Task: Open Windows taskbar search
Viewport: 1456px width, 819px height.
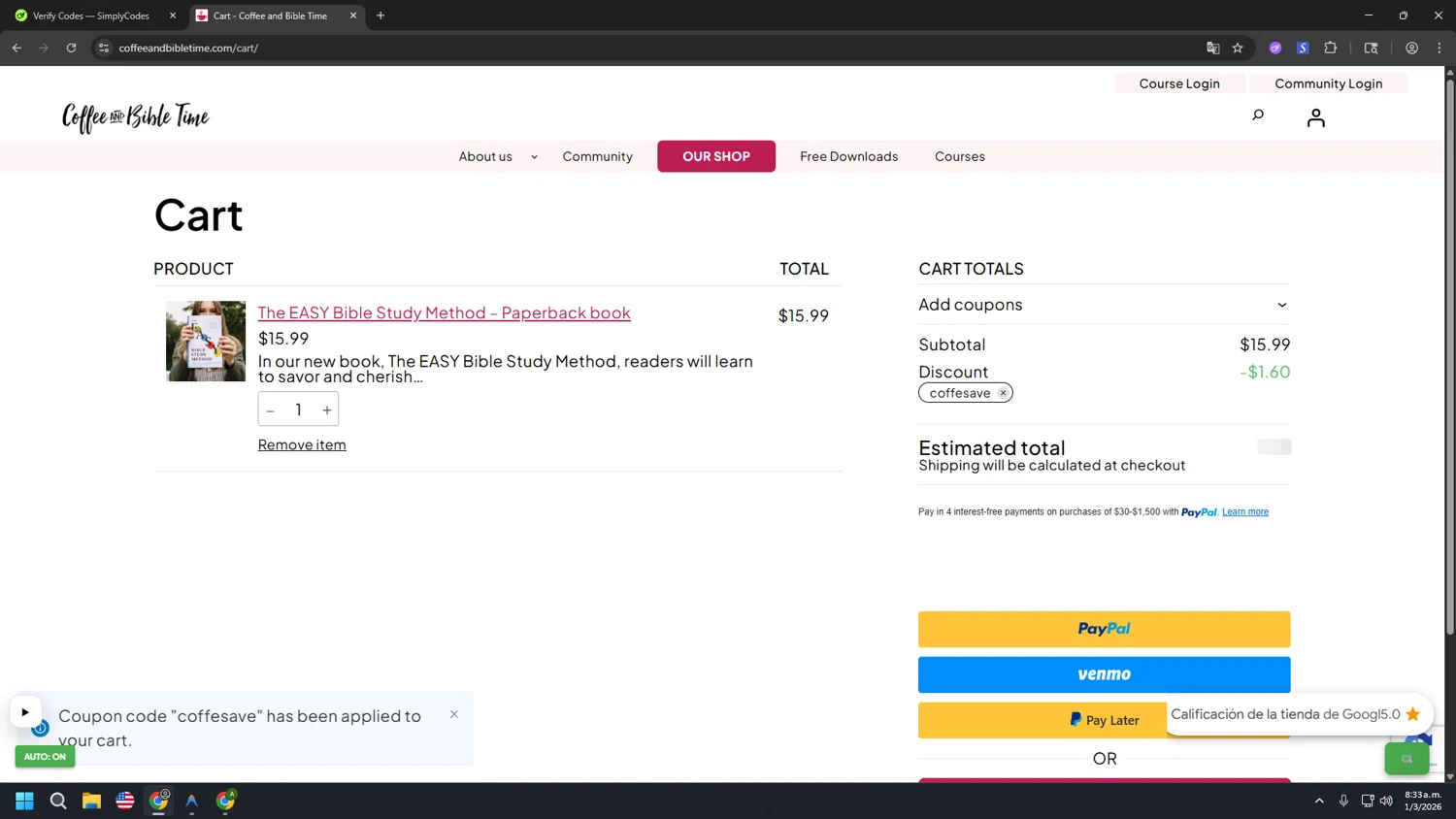Action: coord(58,801)
